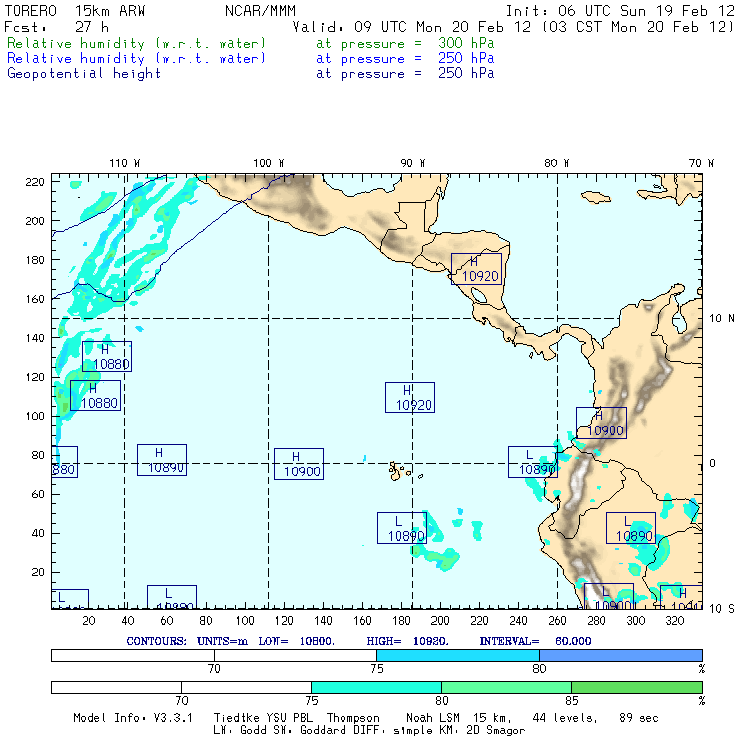Click the H 10920 label over Central America

476,268
